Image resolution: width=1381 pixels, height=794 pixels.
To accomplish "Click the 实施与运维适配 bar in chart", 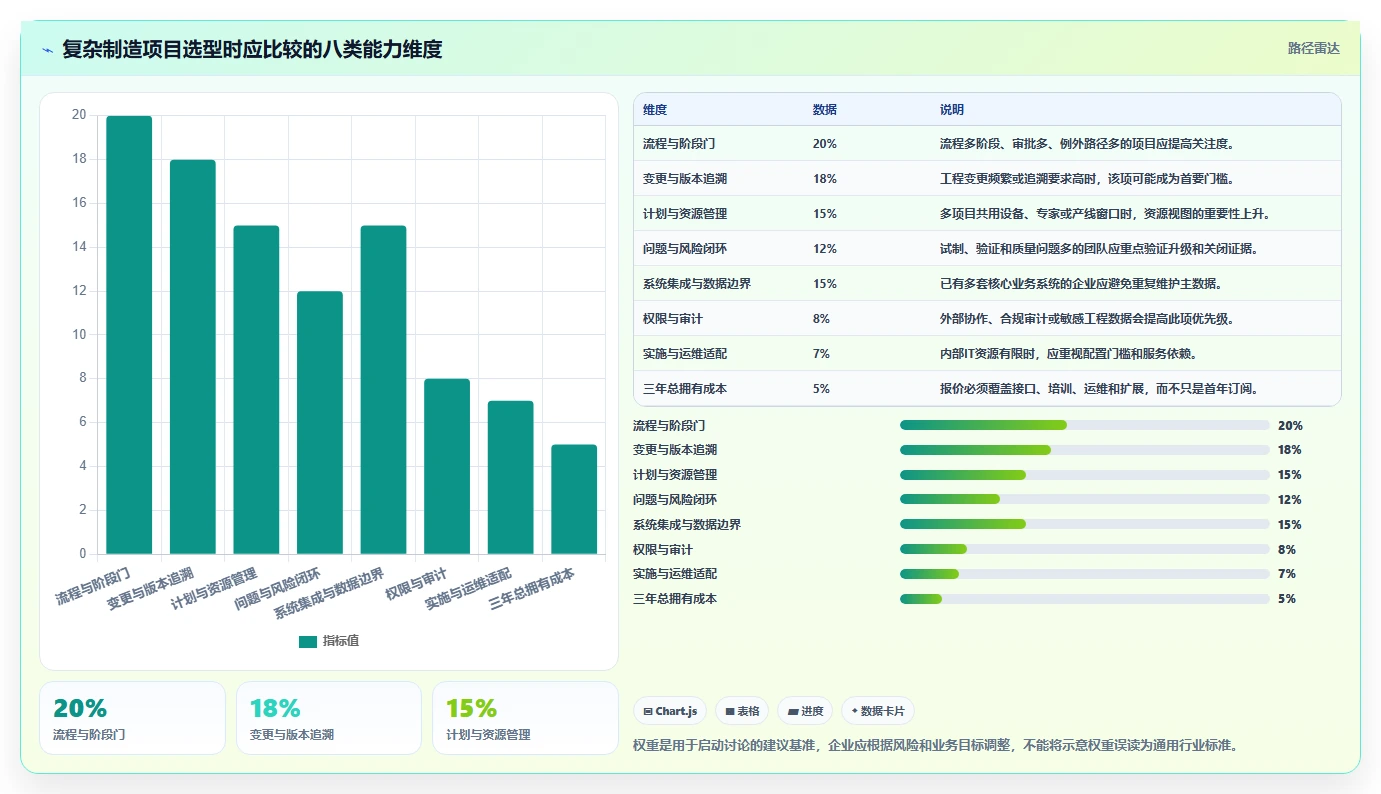I will click(510, 477).
